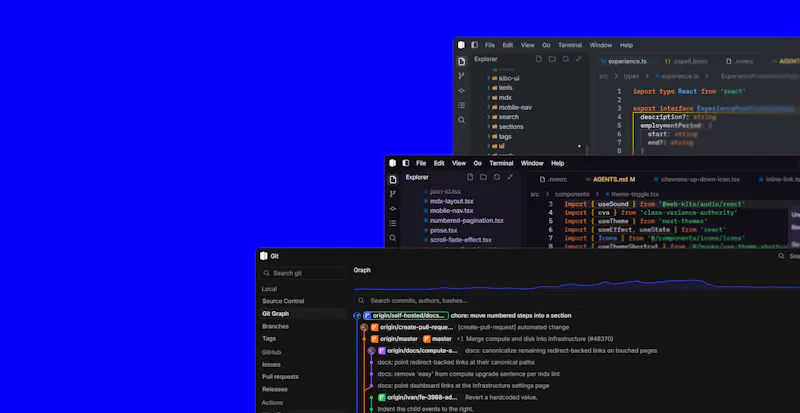Open list outline icon in middle window sidebar
This screenshot has width=800, height=413.
[392, 223]
